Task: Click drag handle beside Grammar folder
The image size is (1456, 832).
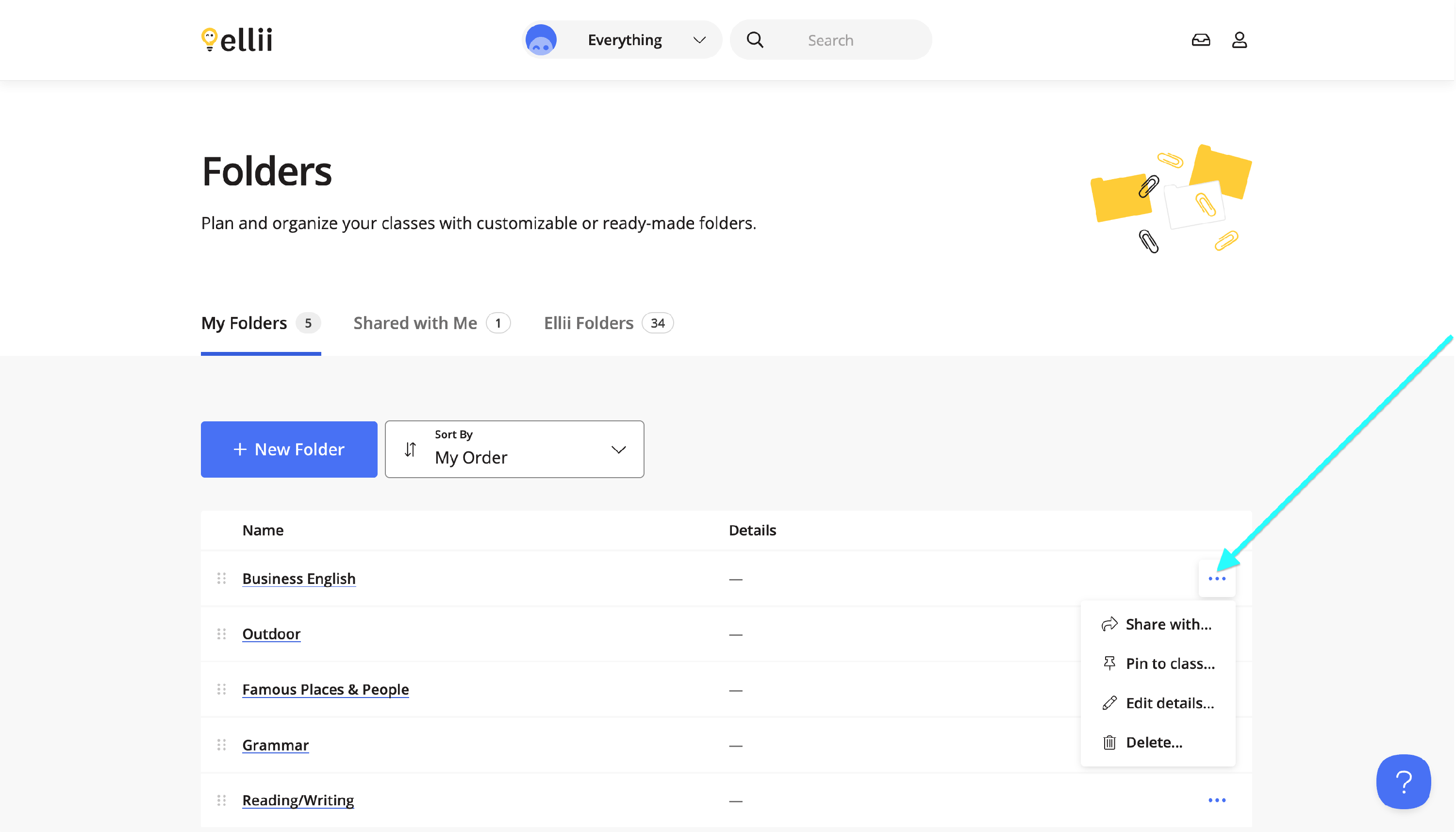Action: point(222,745)
